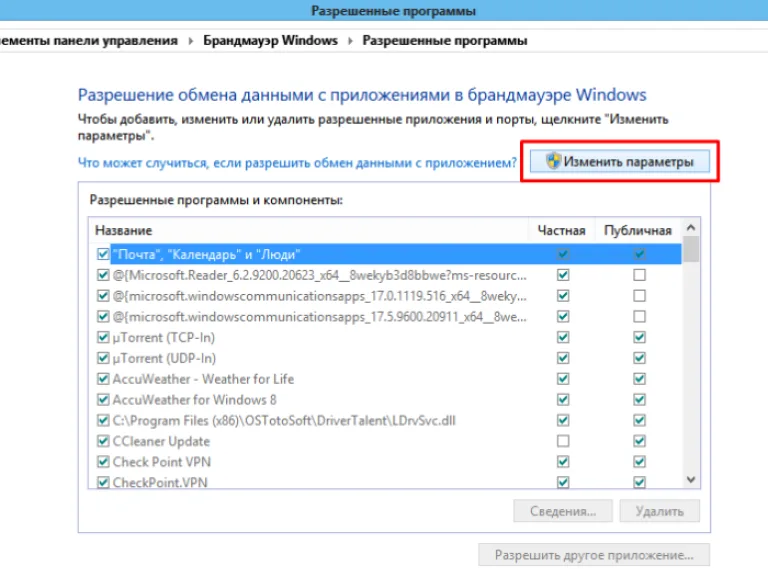768x577 pixels.
Task: Toggle the Частная checkbox for Check Point VPN
Action: 563,461
